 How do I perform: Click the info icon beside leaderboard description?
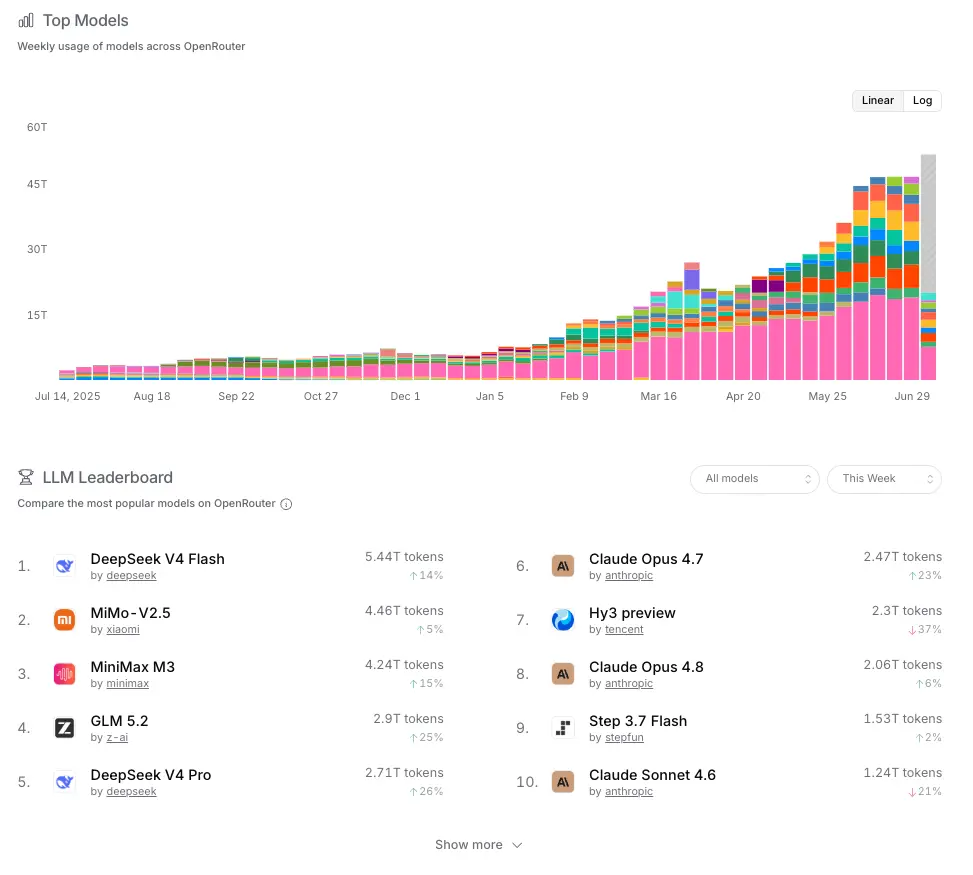[286, 504]
